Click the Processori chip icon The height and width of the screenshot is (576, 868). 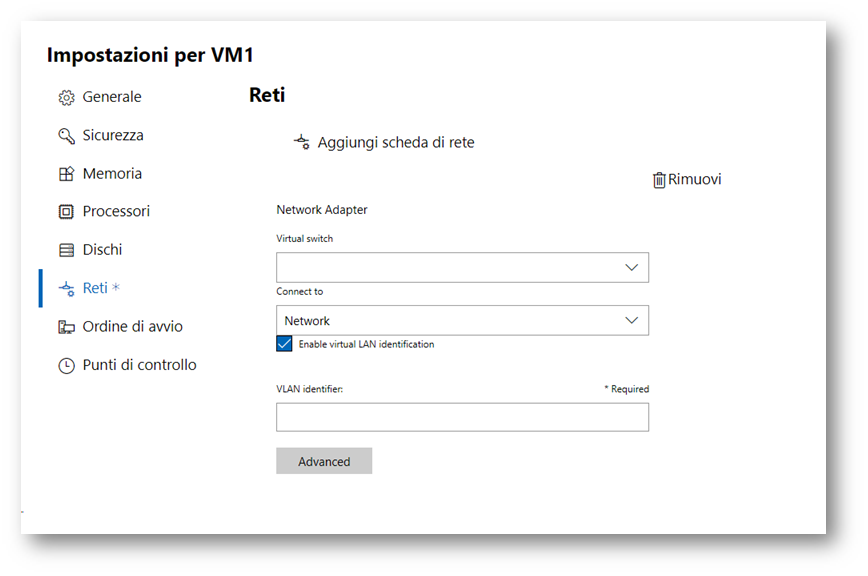(x=66, y=211)
